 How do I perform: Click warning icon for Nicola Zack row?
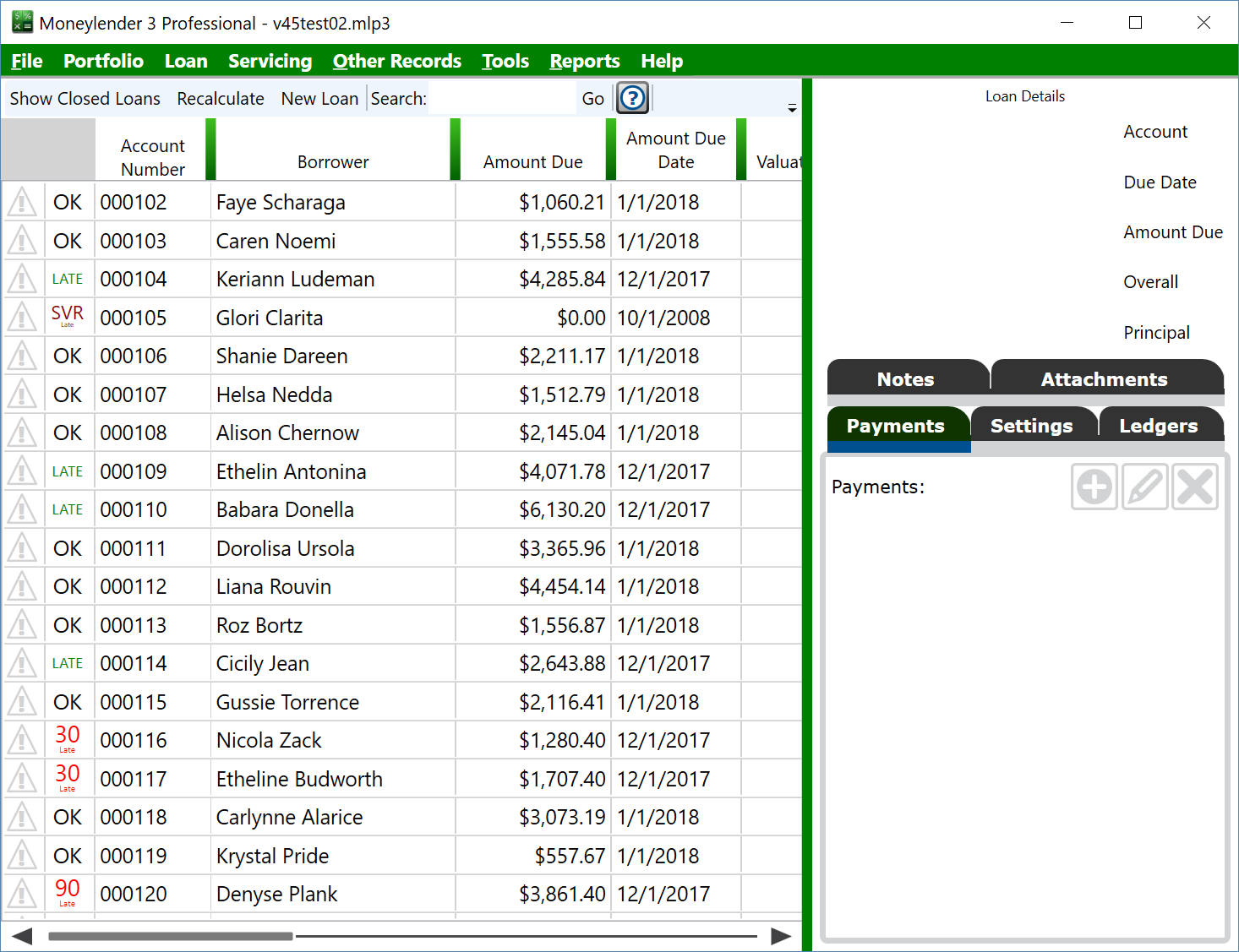(x=22, y=740)
